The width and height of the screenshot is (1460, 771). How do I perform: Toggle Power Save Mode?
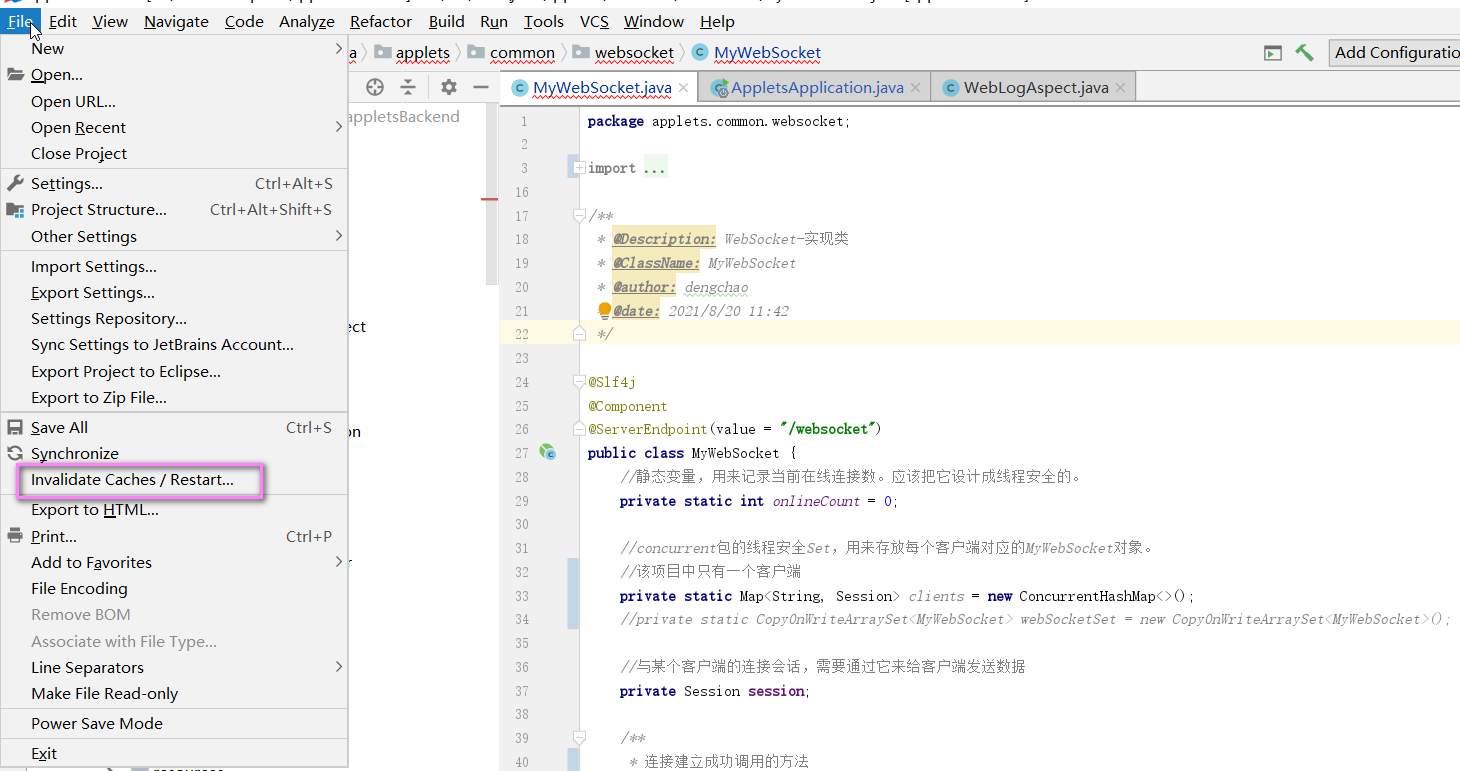(x=174, y=723)
